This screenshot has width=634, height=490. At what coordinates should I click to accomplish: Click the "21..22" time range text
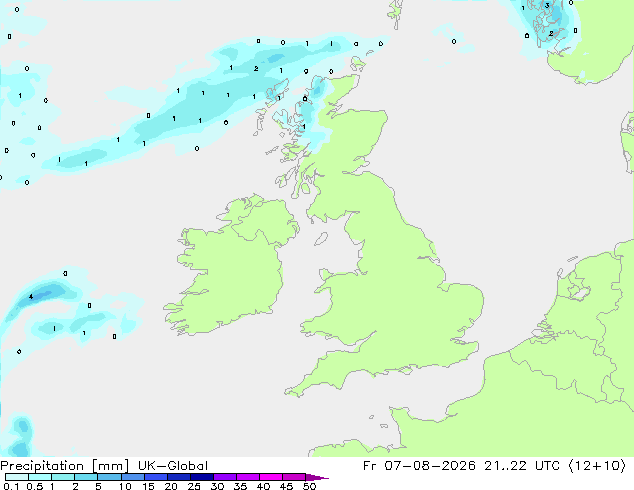[505, 466]
